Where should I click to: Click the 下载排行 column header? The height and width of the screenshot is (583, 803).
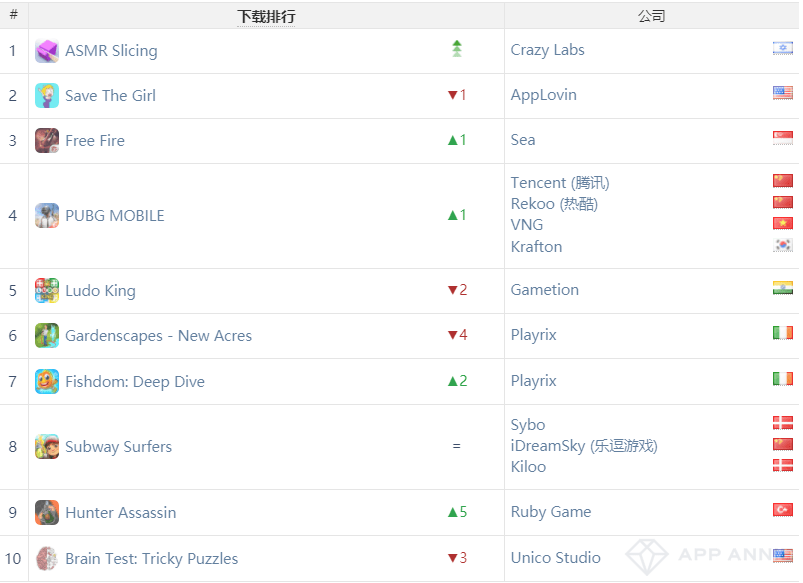point(266,16)
